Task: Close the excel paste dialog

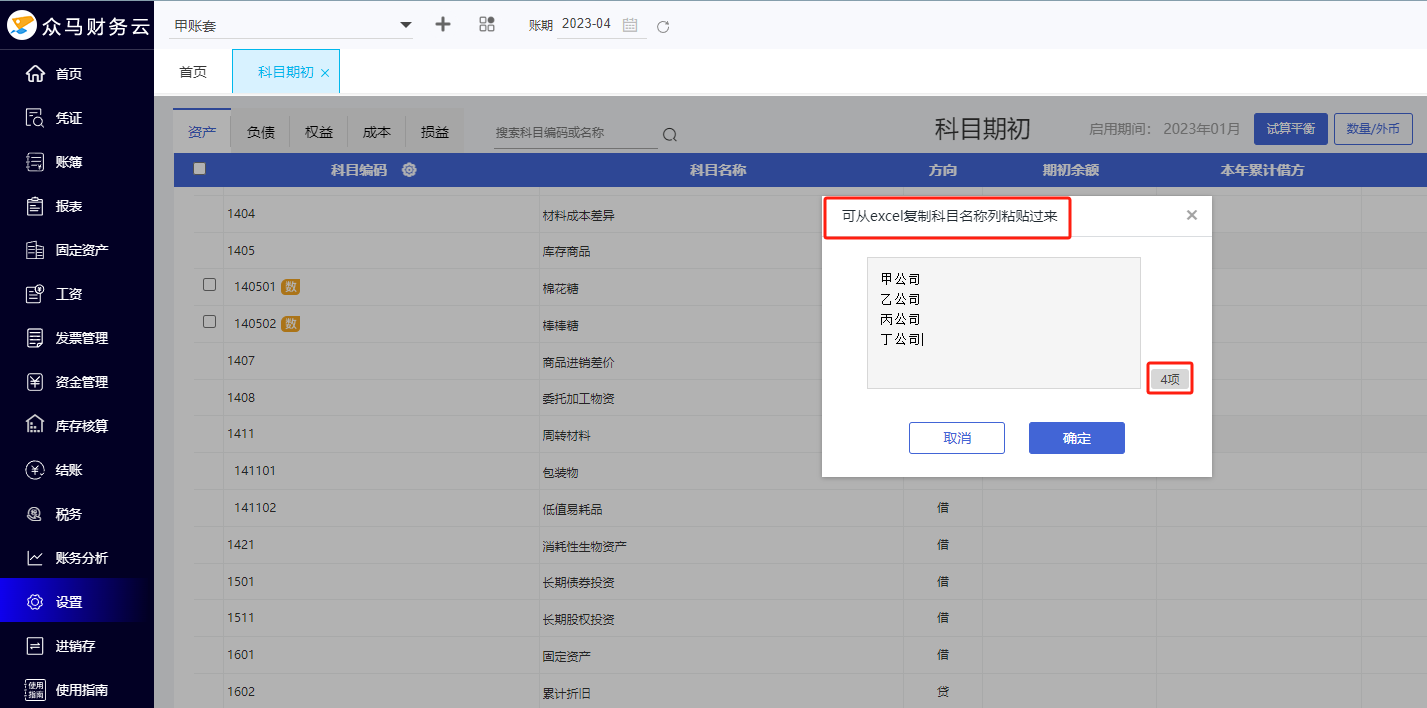Action: tap(1191, 215)
